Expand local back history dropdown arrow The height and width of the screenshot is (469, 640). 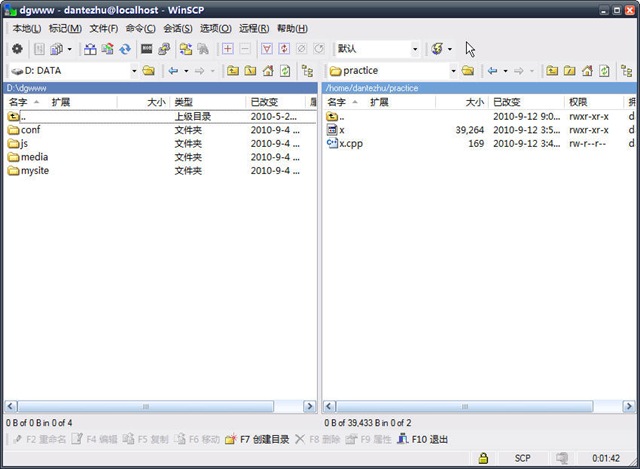pos(186,71)
